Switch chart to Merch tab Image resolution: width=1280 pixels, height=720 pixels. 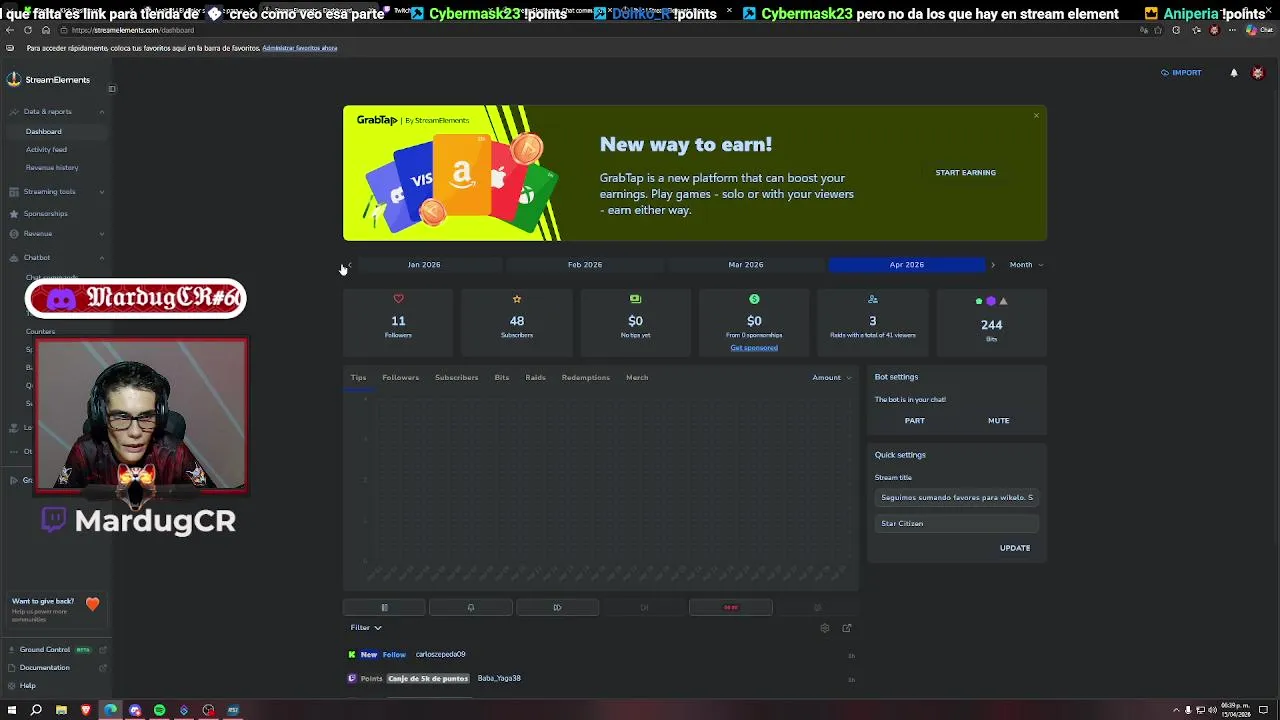(x=637, y=378)
